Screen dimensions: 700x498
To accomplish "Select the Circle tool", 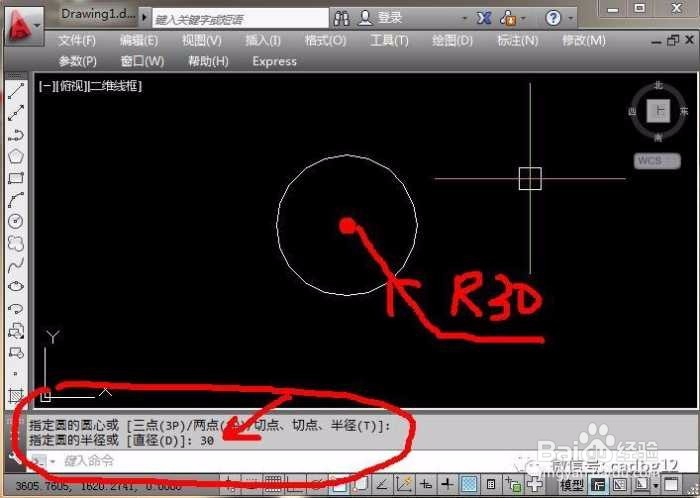I will [x=16, y=221].
